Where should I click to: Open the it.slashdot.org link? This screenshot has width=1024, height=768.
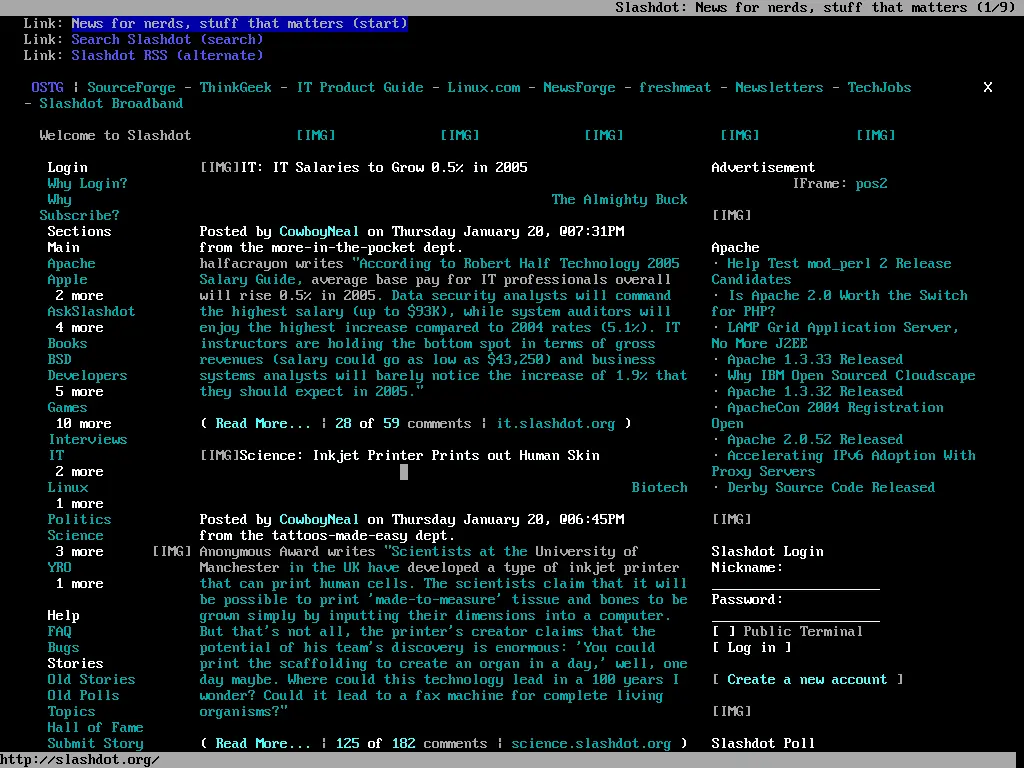click(556, 423)
